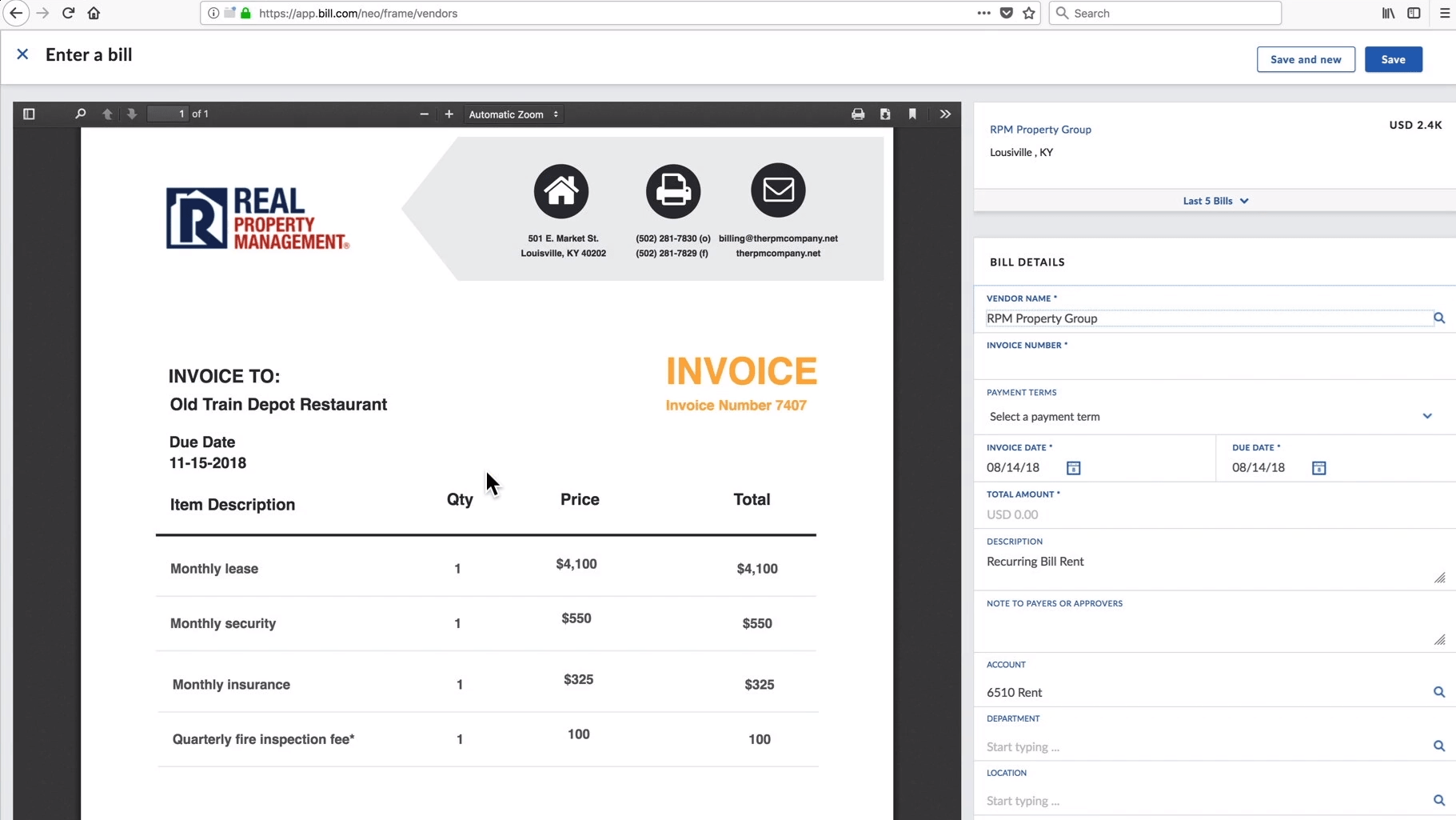Screen dimensions: 1456x820
Task: Click the Save and new button
Action: [x=1305, y=59]
